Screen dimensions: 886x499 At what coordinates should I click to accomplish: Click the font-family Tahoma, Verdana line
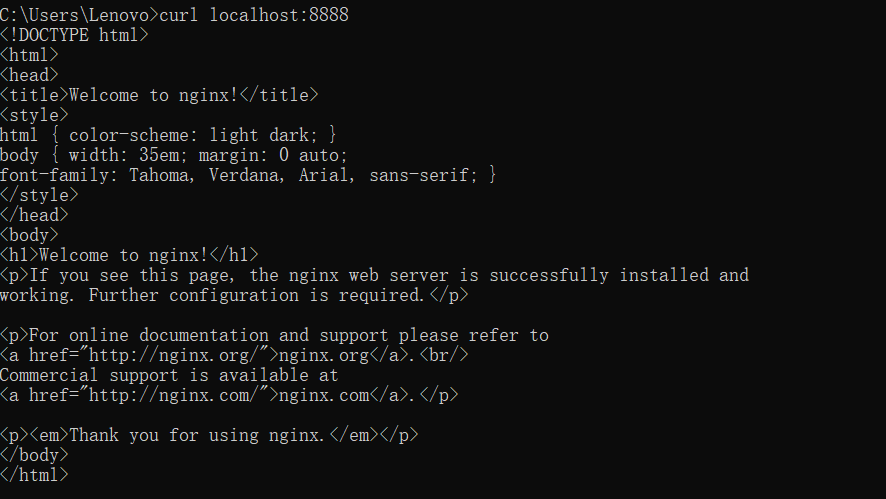248,175
